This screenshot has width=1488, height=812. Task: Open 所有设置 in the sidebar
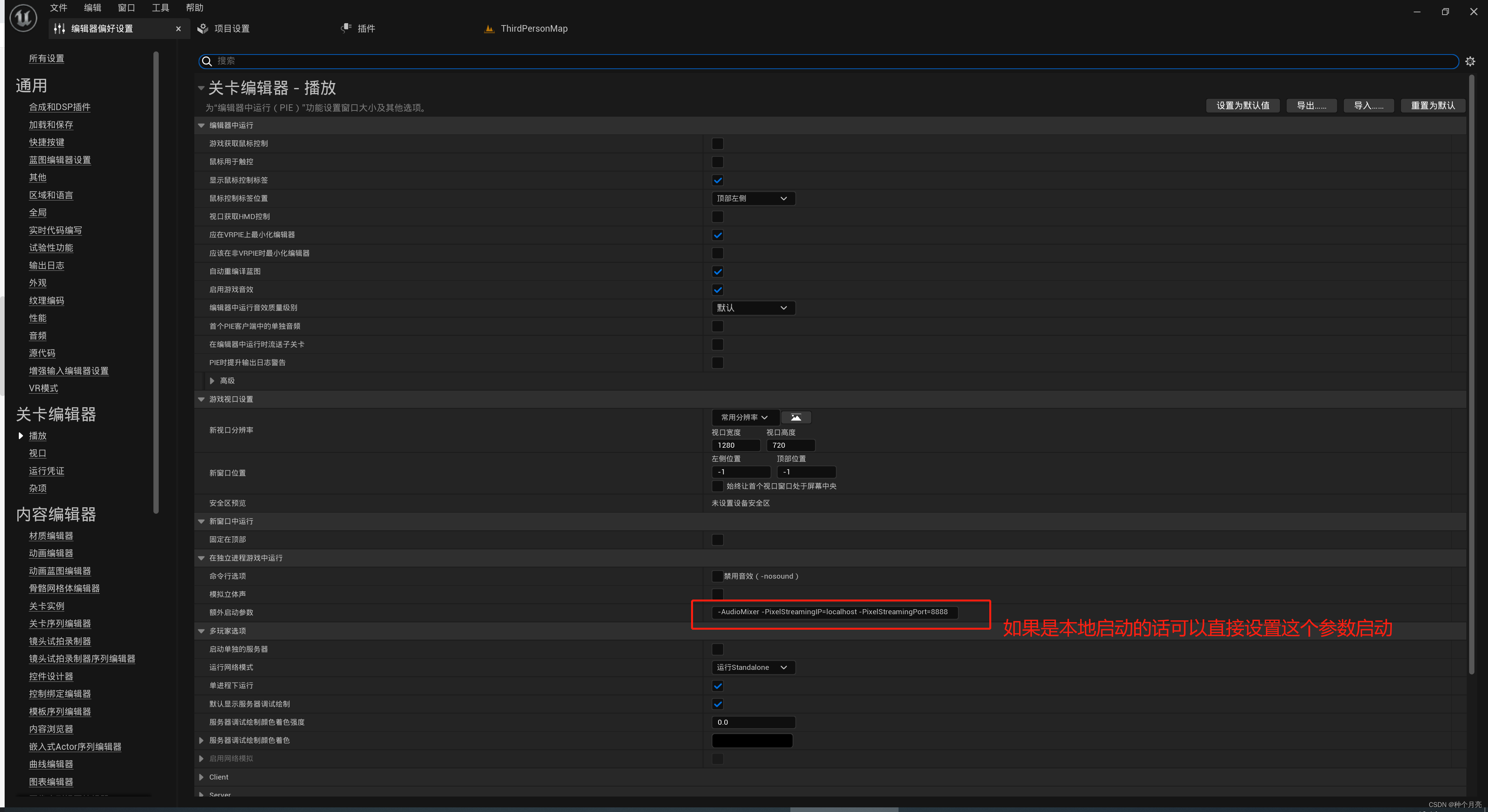click(47, 58)
